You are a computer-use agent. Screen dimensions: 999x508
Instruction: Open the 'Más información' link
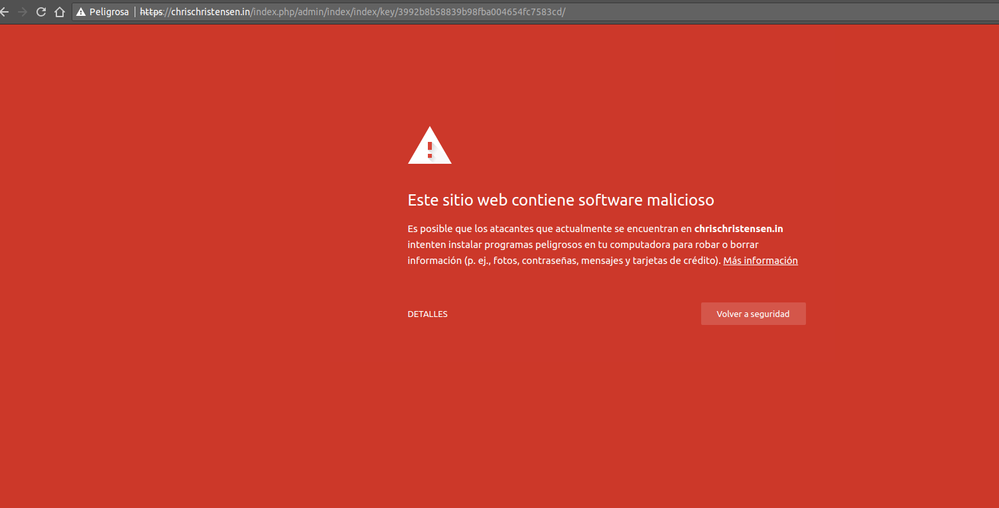760,261
